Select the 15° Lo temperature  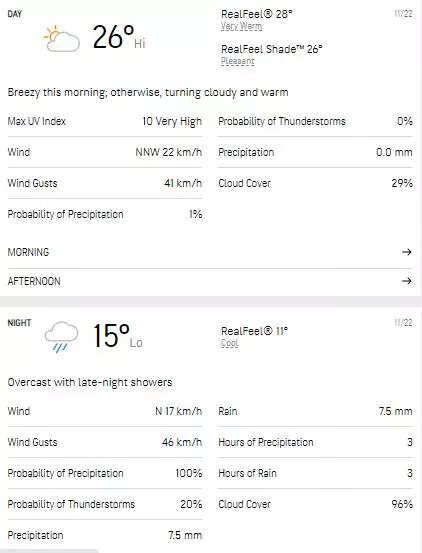click(x=118, y=336)
